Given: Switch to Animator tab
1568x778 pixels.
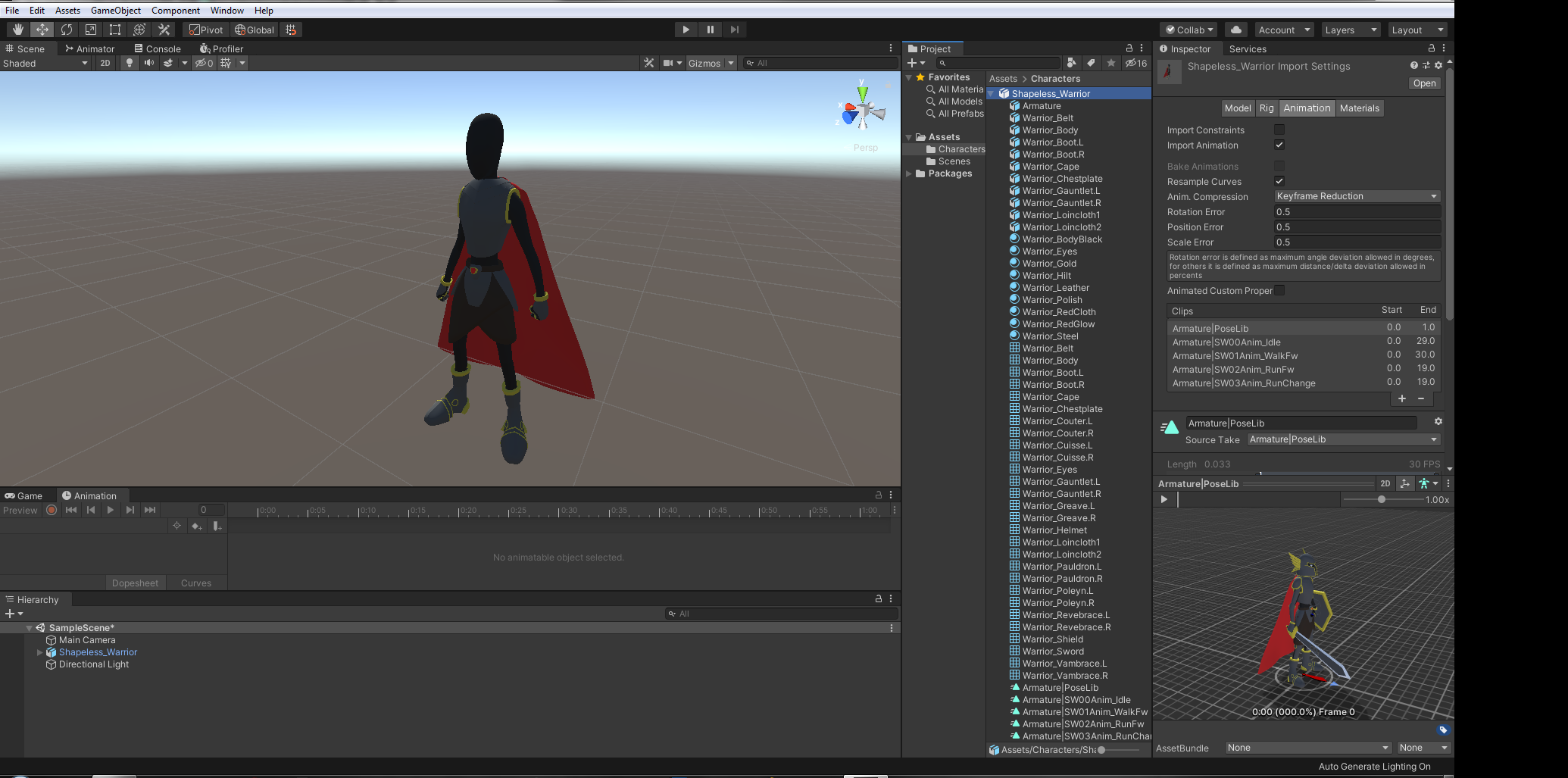Looking at the screenshot, I should [x=89, y=48].
